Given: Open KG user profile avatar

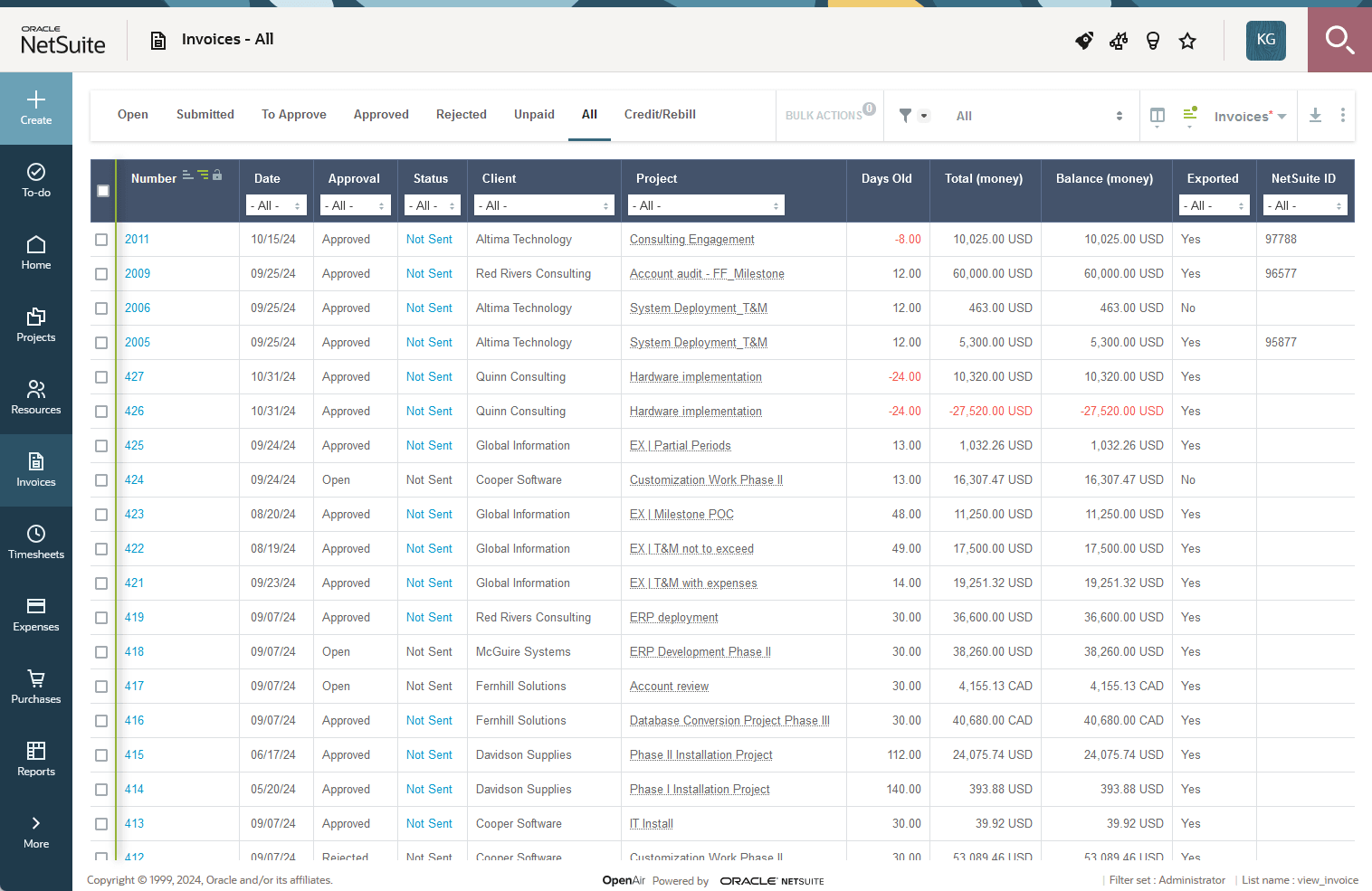Looking at the screenshot, I should (1266, 40).
